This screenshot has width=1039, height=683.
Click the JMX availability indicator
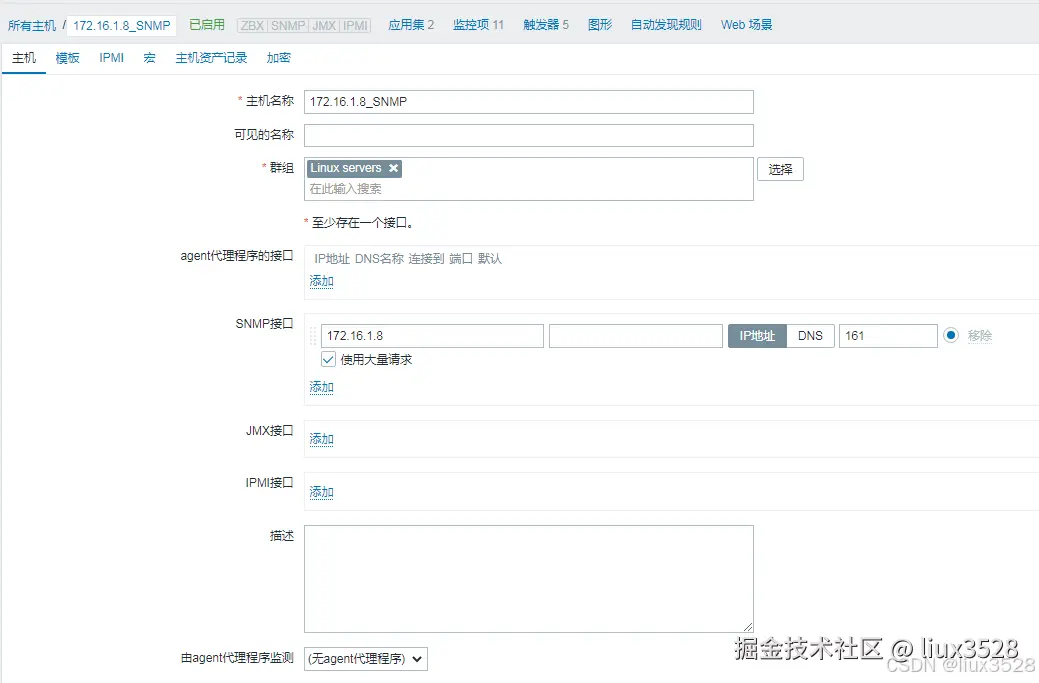point(324,25)
